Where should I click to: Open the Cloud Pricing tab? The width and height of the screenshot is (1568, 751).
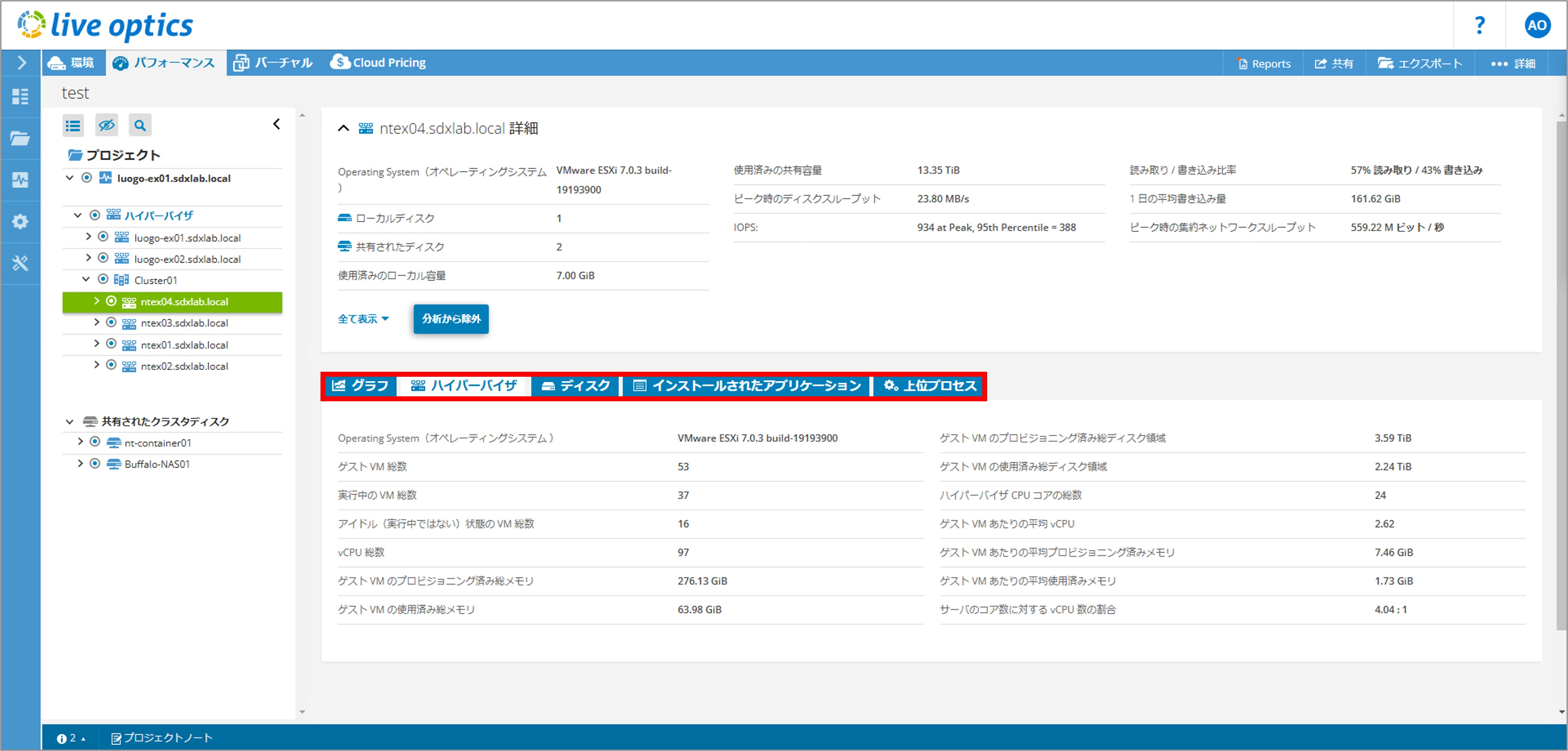coord(378,63)
